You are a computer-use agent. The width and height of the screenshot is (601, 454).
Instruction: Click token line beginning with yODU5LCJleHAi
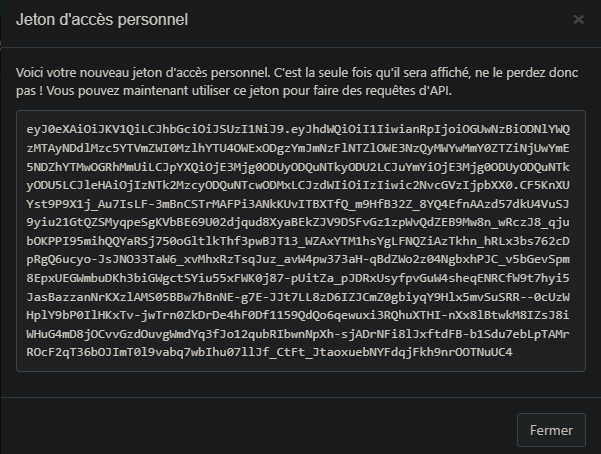click(298, 185)
